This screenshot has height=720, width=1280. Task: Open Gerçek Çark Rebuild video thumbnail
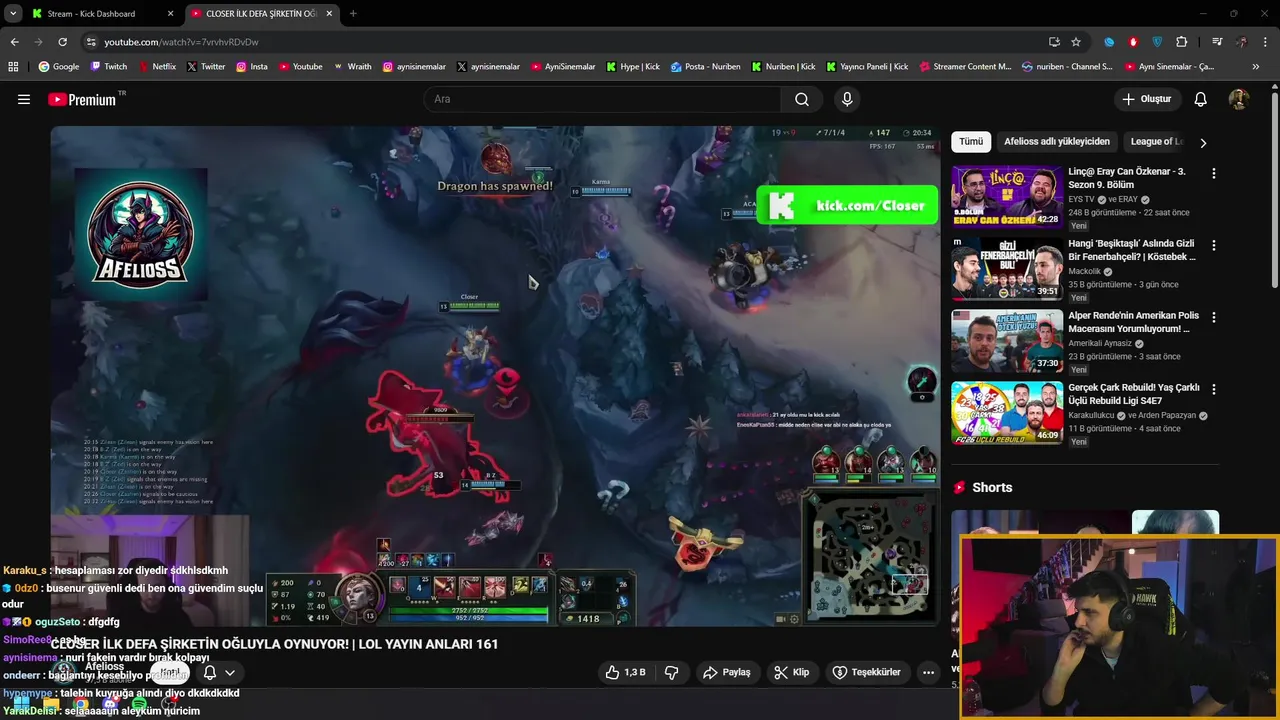pyautogui.click(x=1007, y=413)
